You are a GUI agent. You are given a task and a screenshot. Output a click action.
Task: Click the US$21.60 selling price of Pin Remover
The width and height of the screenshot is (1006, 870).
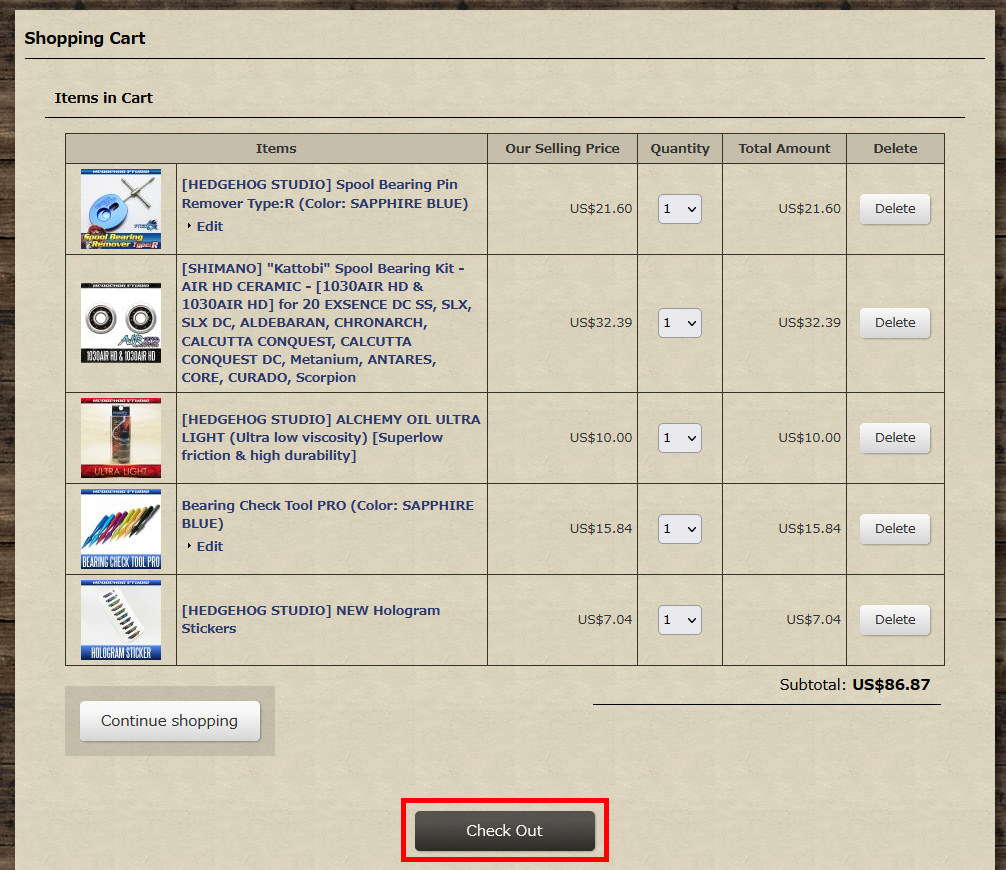coord(601,209)
